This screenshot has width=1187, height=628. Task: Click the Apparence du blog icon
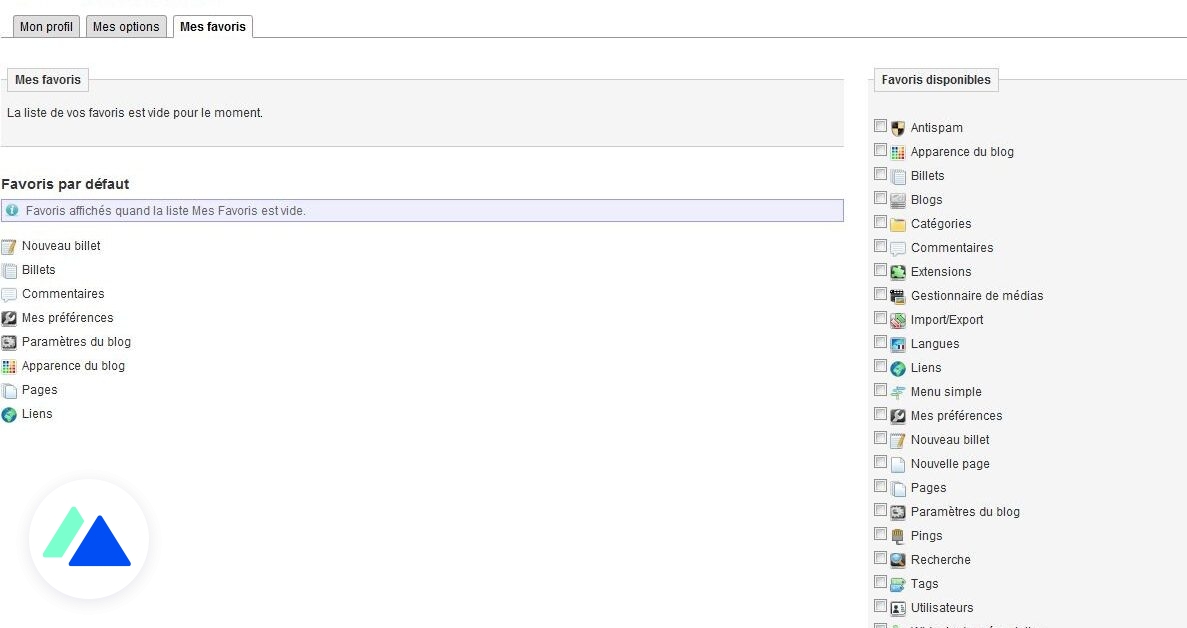coord(898,151)
